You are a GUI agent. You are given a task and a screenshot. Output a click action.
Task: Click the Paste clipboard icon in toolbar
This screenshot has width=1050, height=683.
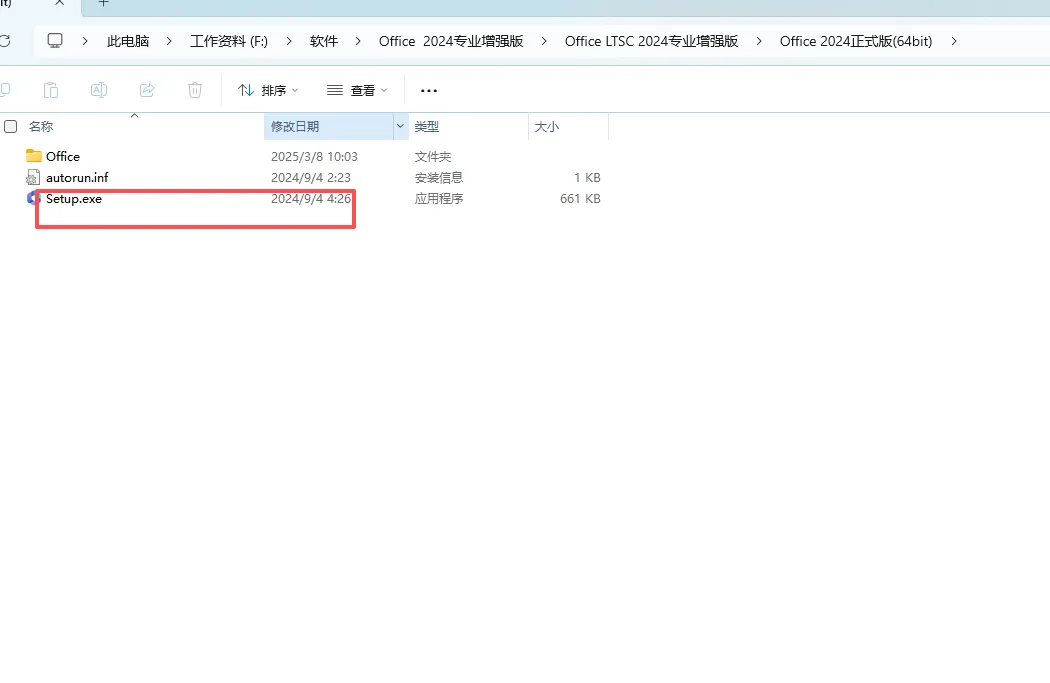(x=51, y=90)
